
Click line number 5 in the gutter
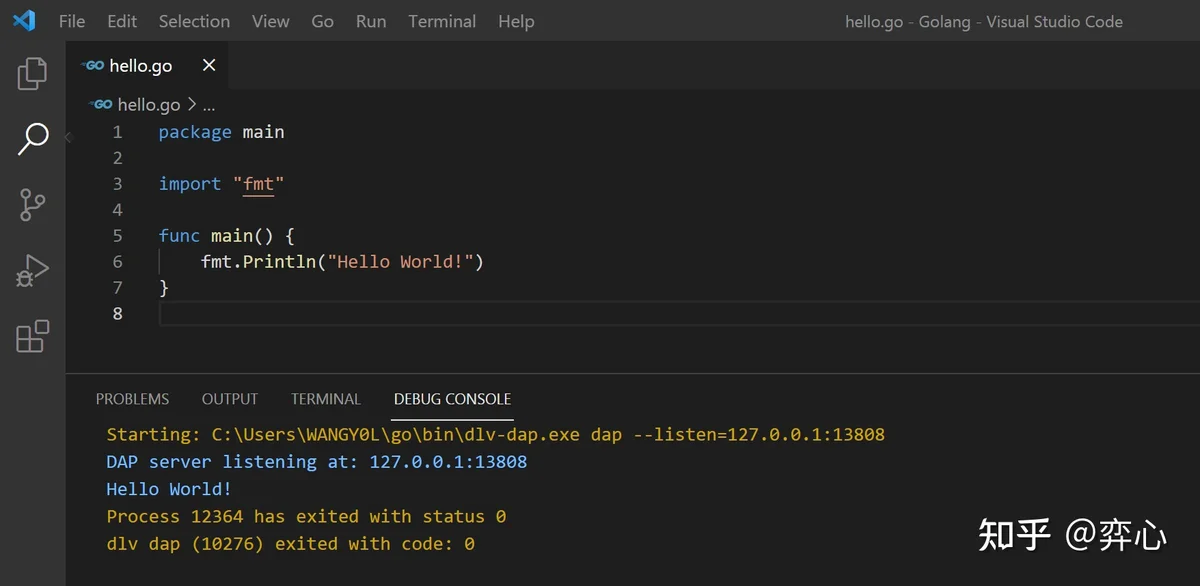coord(118,236)
